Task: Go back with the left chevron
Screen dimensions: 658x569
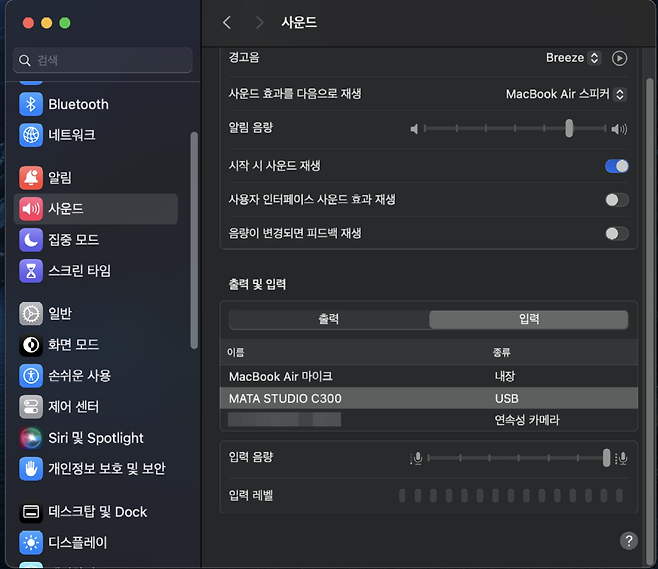Action: click(x=227, y=22)
